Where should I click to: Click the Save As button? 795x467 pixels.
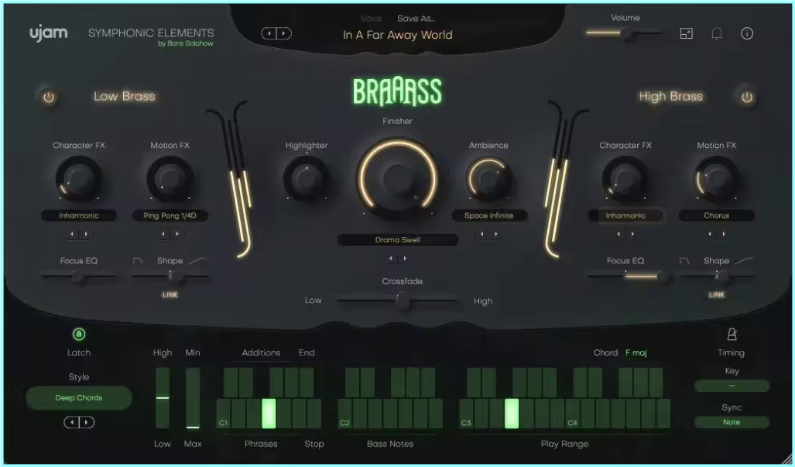(416, 18)
